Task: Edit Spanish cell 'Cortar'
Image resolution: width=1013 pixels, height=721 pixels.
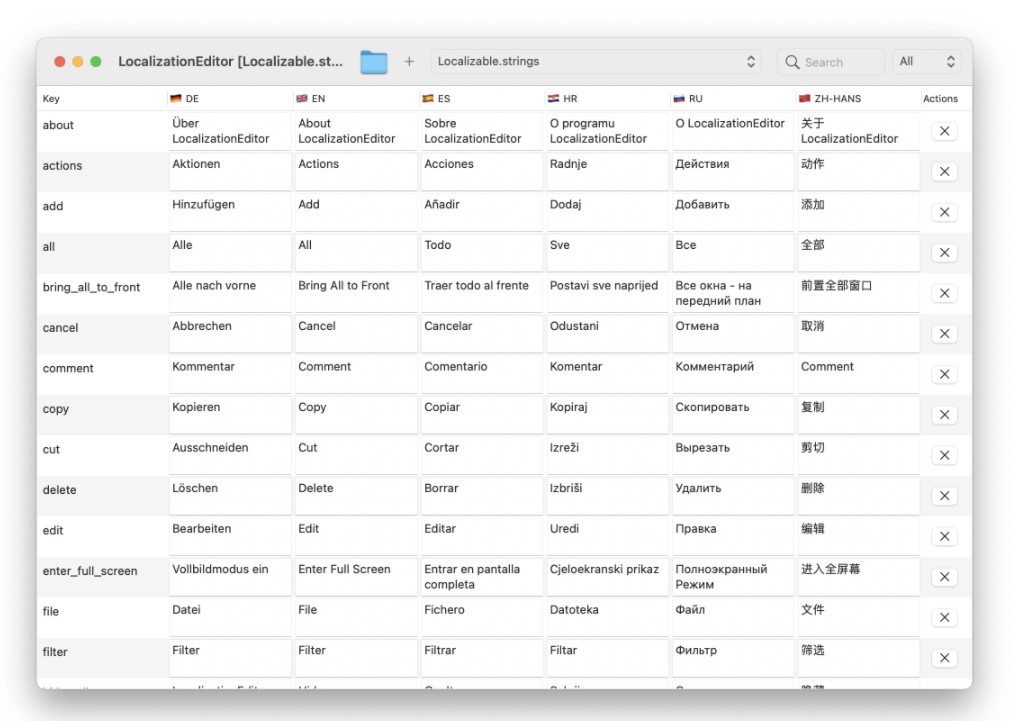Action: pyautogui.click(x=482, y=456)
